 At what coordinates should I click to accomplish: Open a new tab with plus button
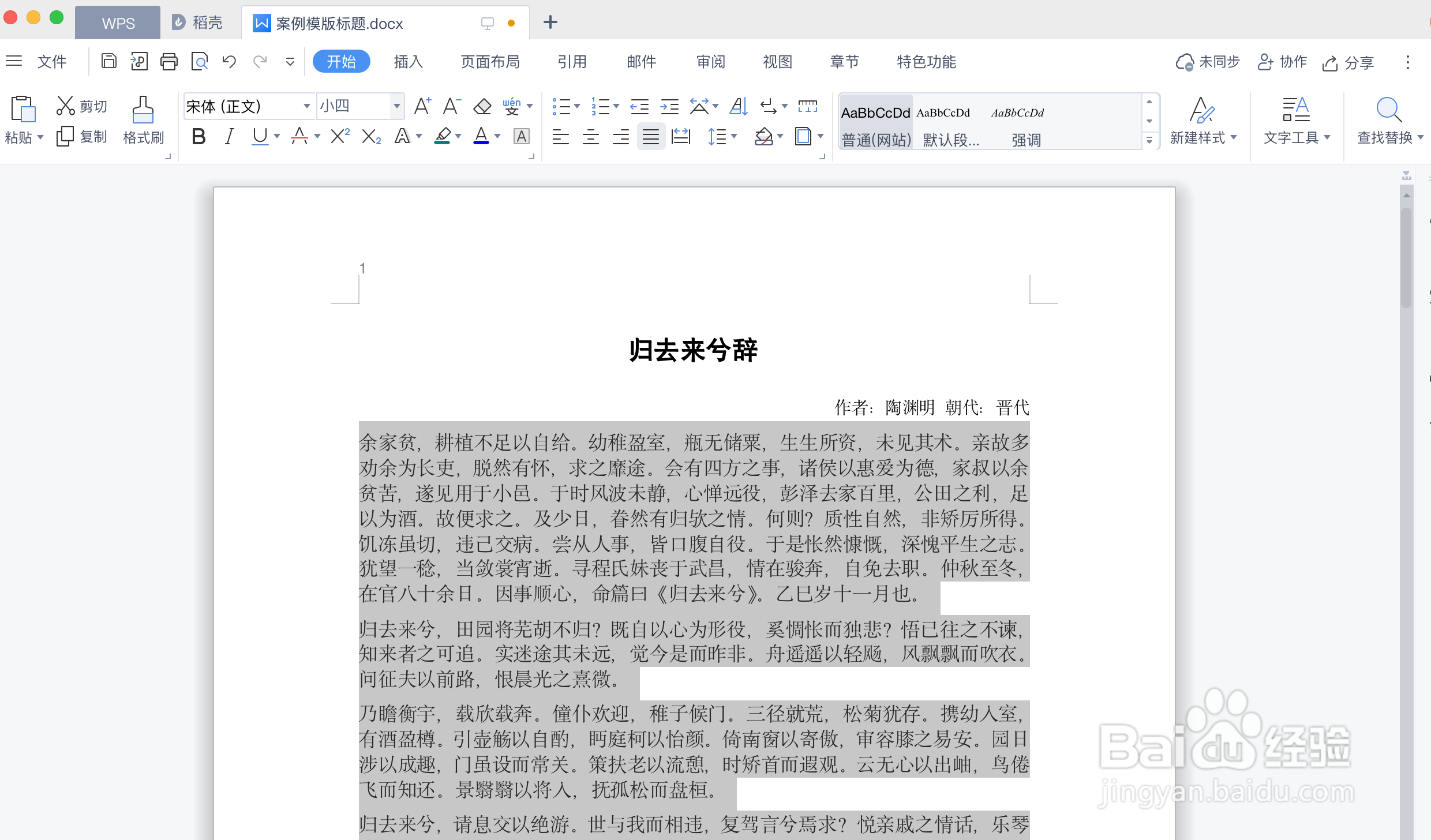(550, 22)
